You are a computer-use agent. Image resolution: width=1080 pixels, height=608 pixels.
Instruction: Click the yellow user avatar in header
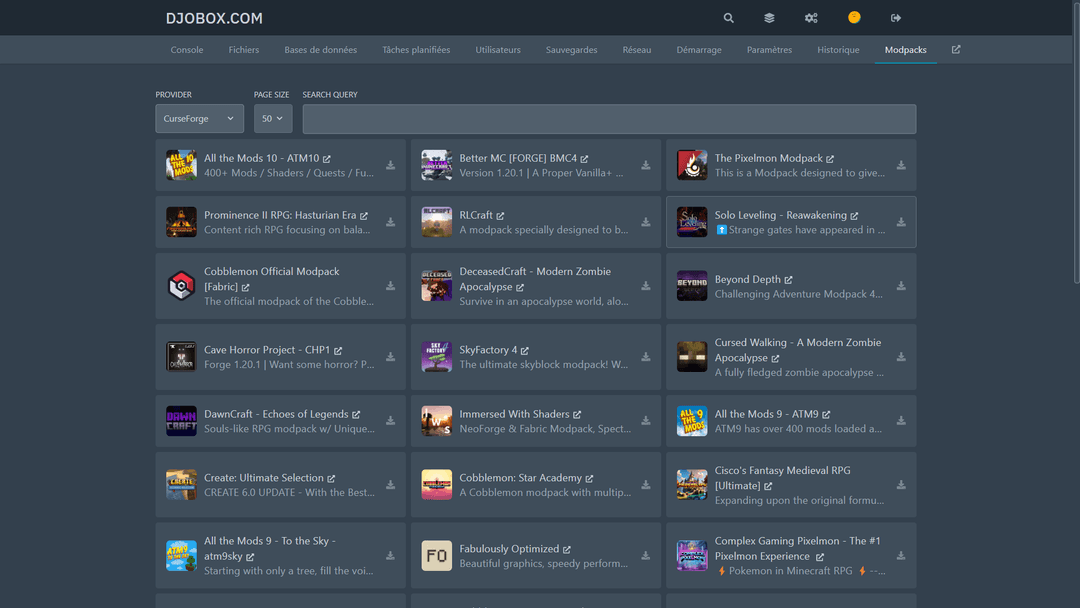(854, 17)
